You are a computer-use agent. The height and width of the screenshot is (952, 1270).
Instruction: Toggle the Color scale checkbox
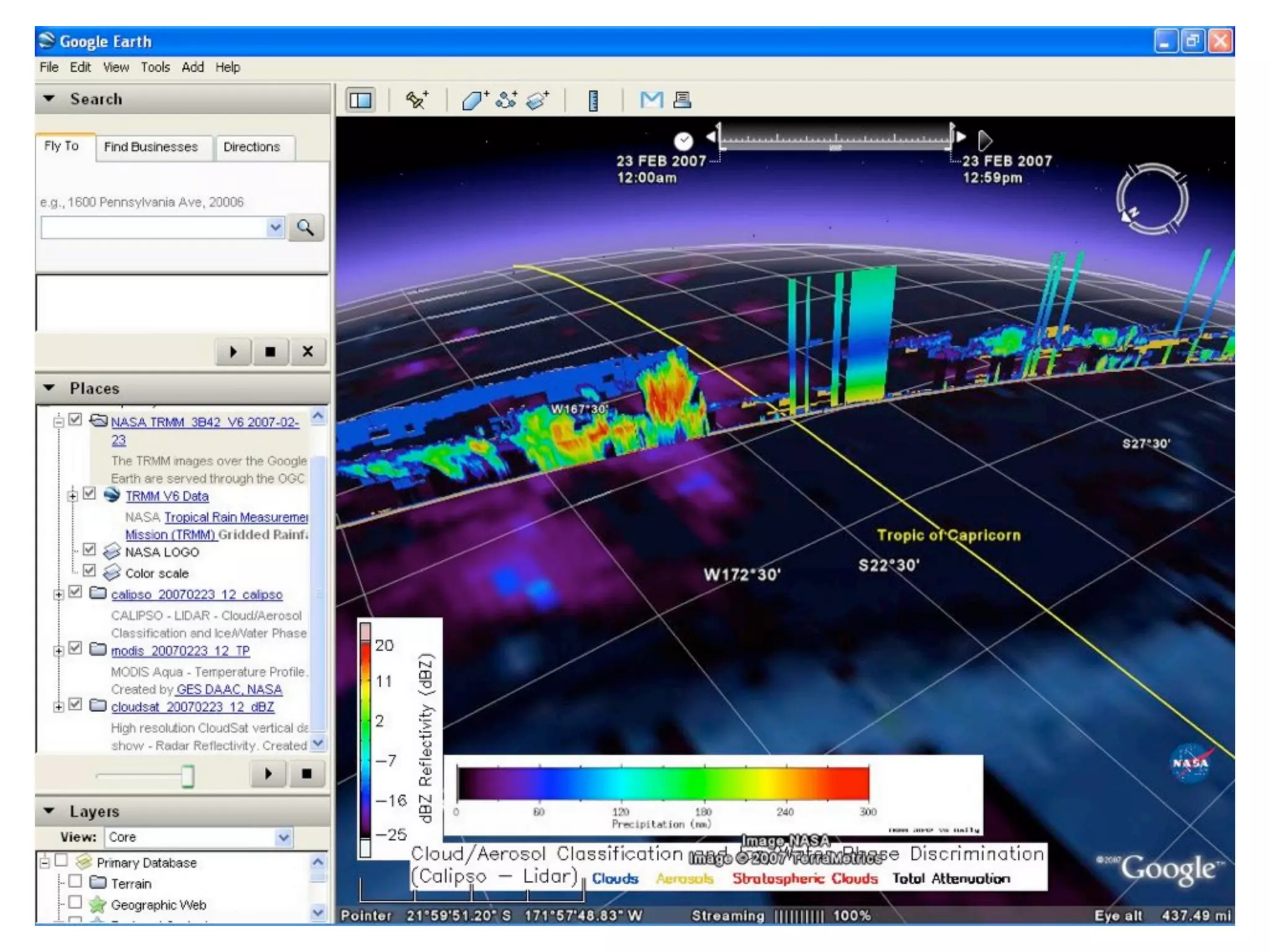tap(89, 570)
